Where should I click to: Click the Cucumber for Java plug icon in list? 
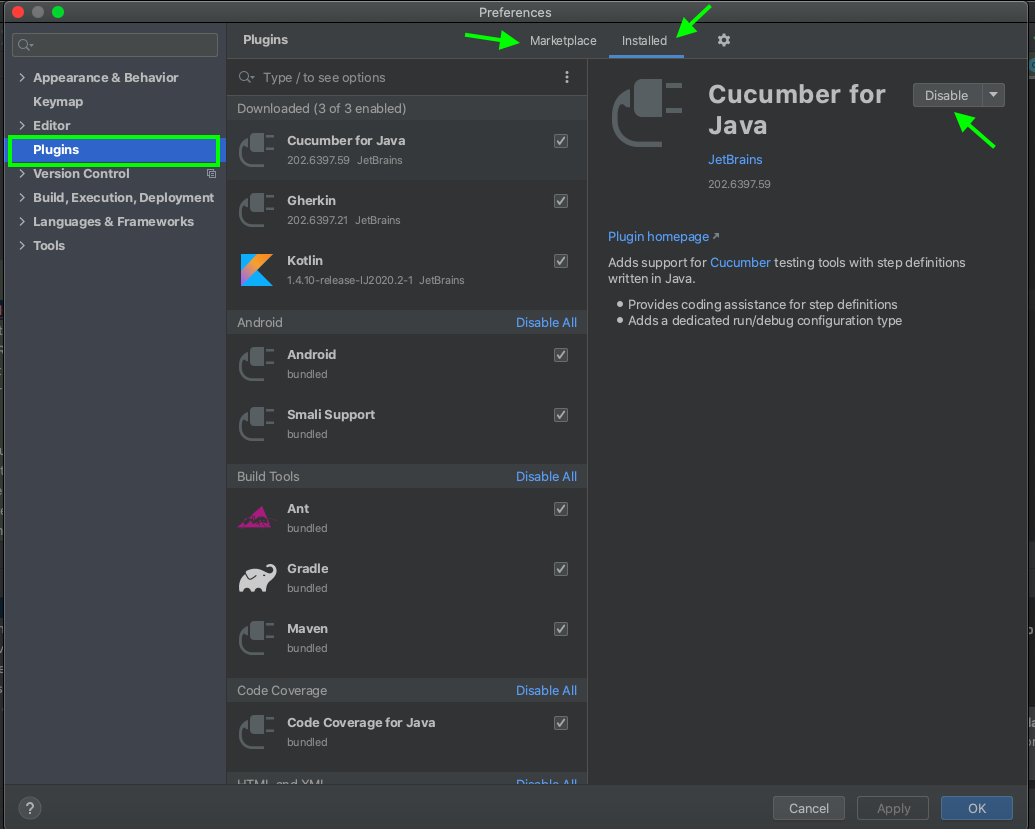256,150
